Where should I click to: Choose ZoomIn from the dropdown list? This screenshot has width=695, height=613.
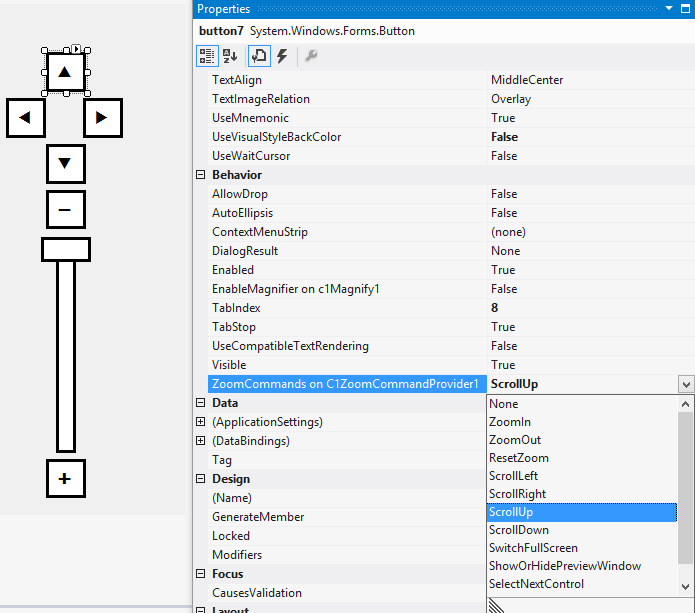pyautogui.click(x=510, y=422)
